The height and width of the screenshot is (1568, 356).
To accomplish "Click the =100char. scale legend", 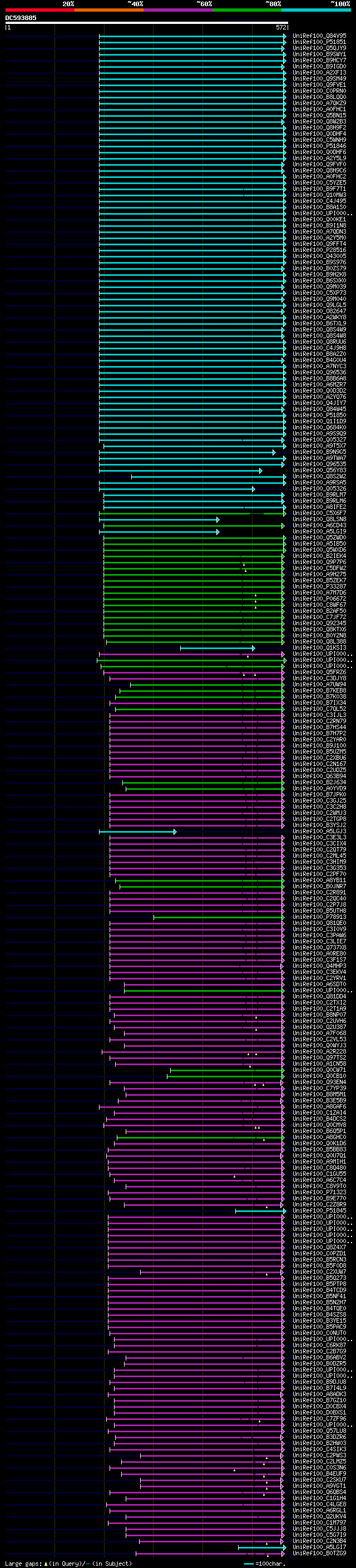I will [265, 1564].
